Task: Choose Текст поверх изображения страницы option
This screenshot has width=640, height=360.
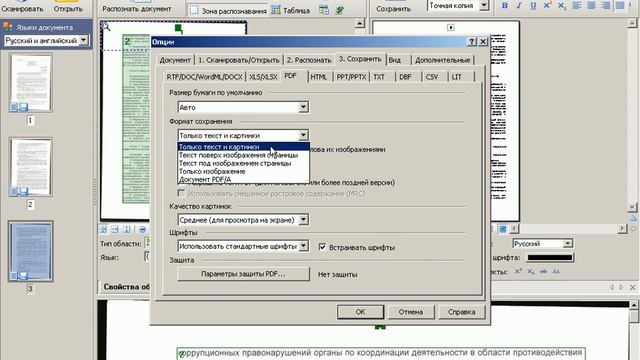Action: coord(244,155)
